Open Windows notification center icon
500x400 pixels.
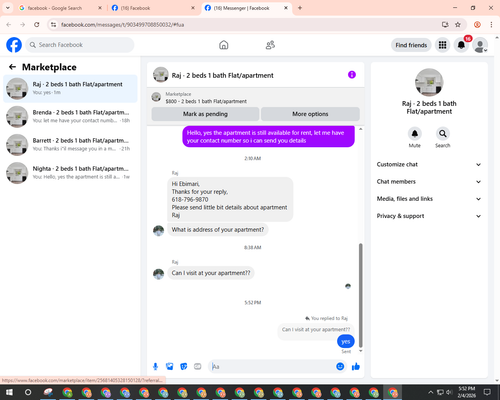487,392
